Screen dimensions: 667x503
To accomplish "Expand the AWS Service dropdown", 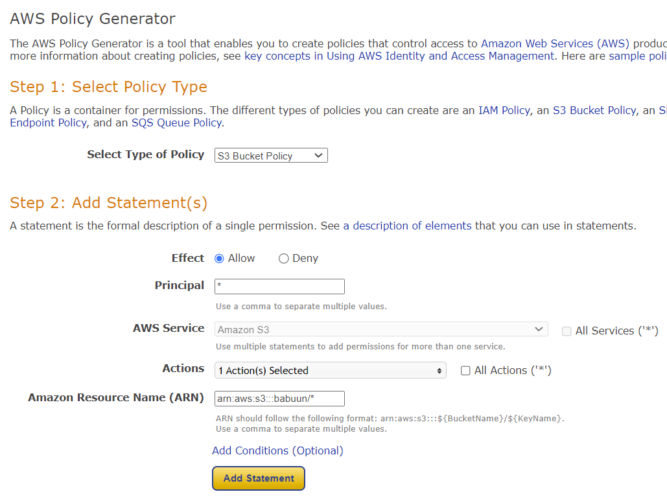I will (x=381, y=329).
